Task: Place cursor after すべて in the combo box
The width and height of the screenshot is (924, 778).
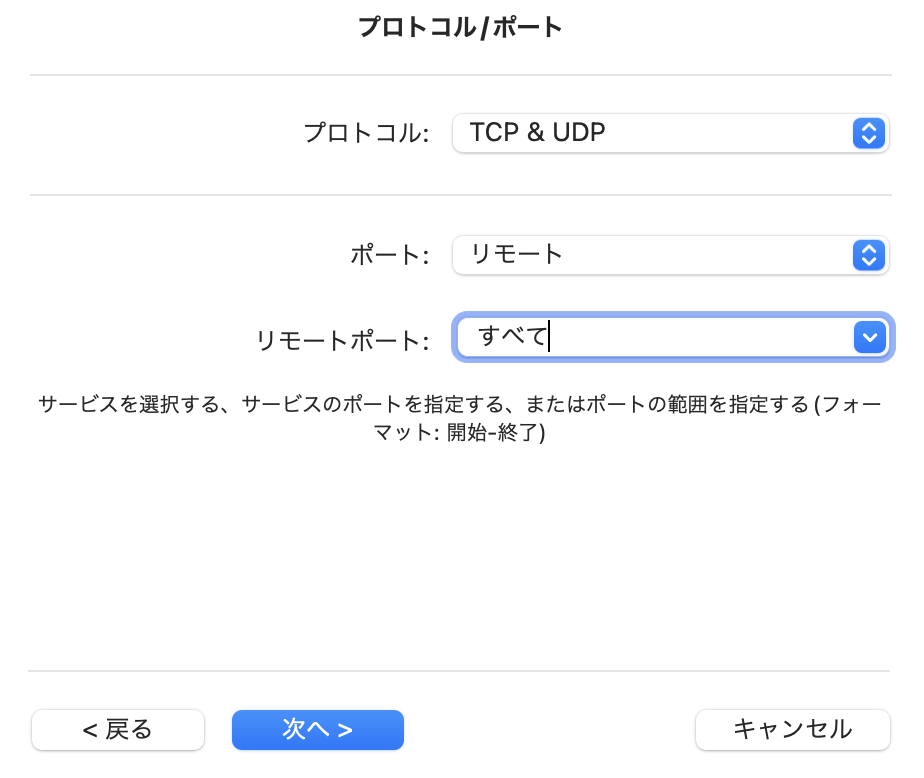Action: [549, 337]
